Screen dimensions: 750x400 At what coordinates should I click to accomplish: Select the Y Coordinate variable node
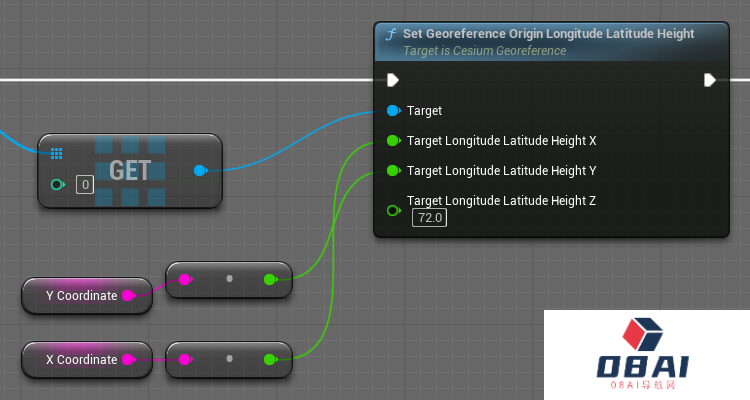(x=80, y=296)
